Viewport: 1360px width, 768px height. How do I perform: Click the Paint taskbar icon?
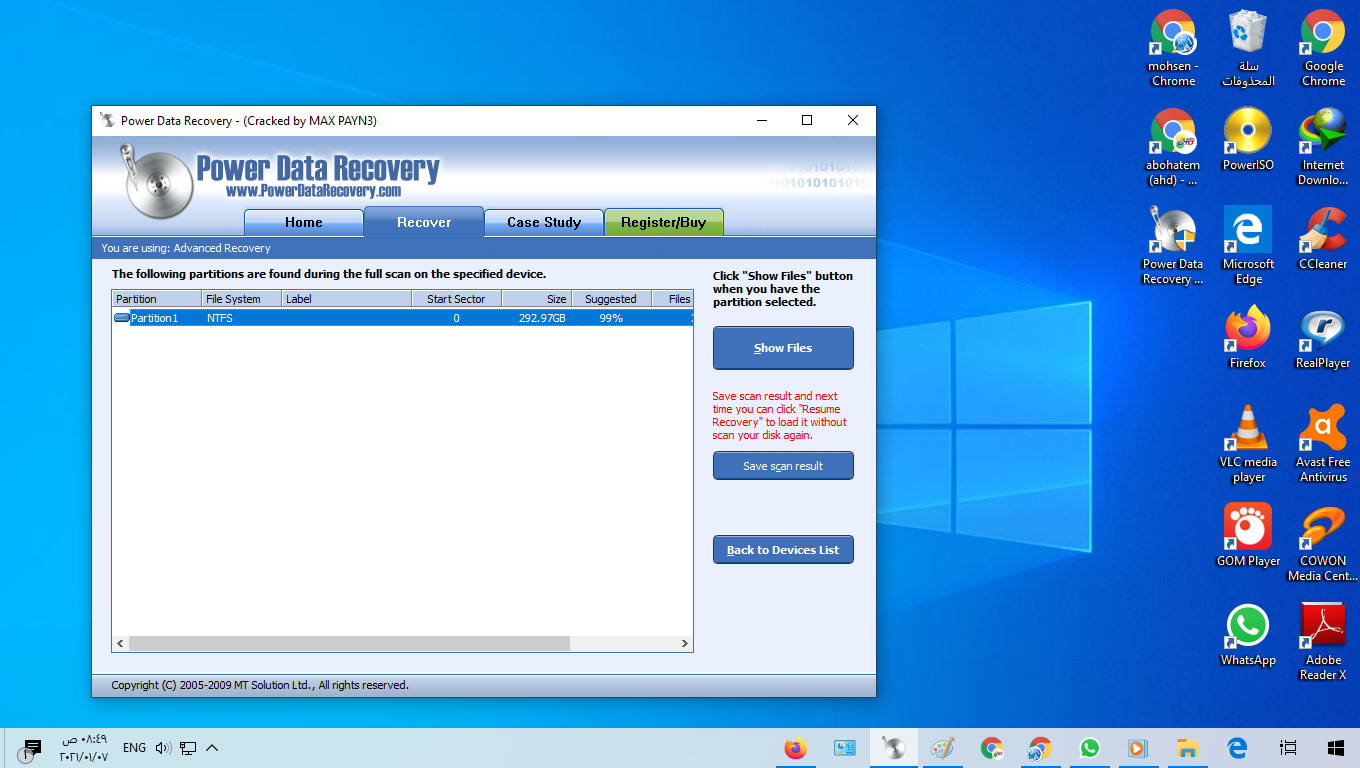pyautogui.click(x=942, y=748)
